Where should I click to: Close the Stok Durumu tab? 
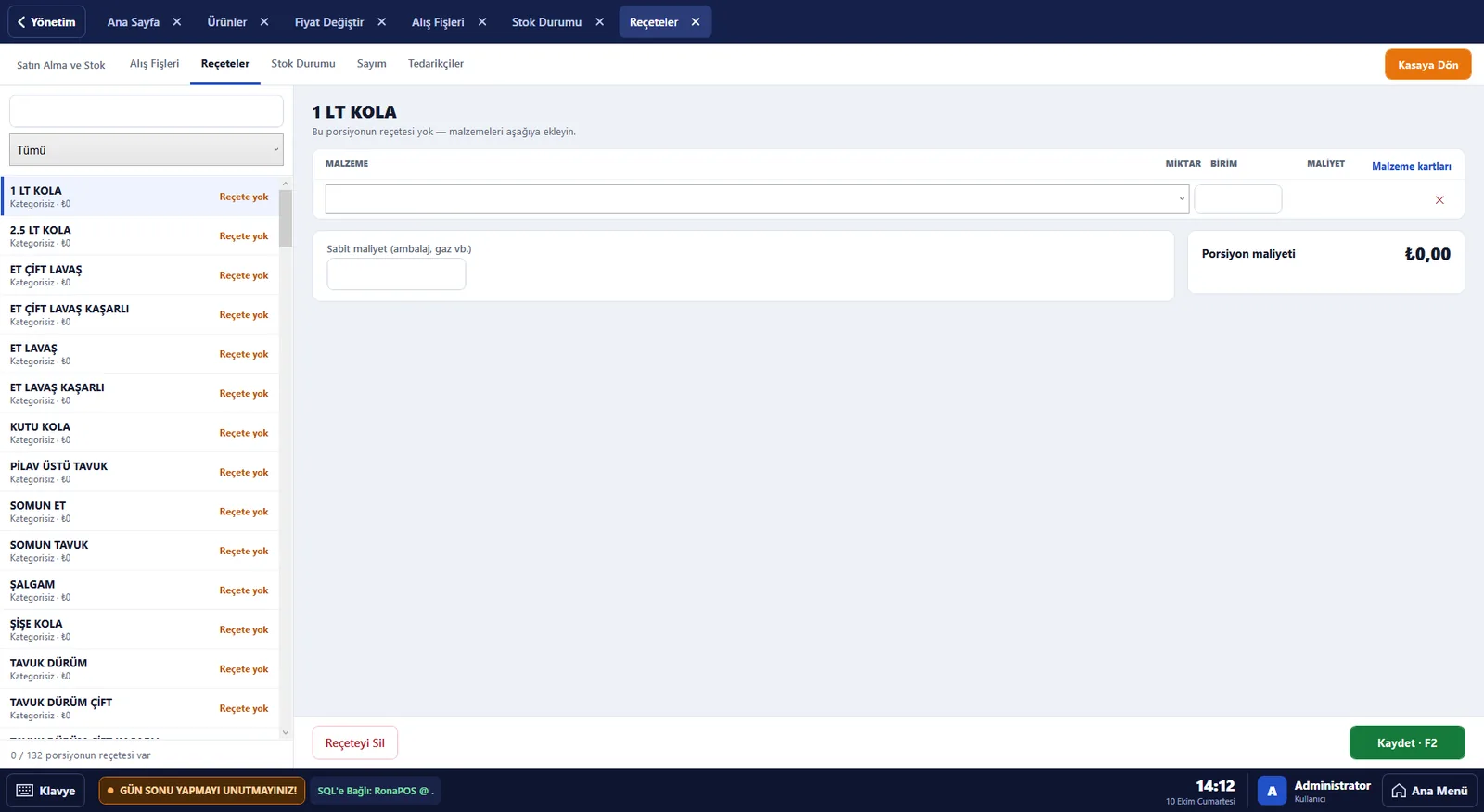pos(600,22)
